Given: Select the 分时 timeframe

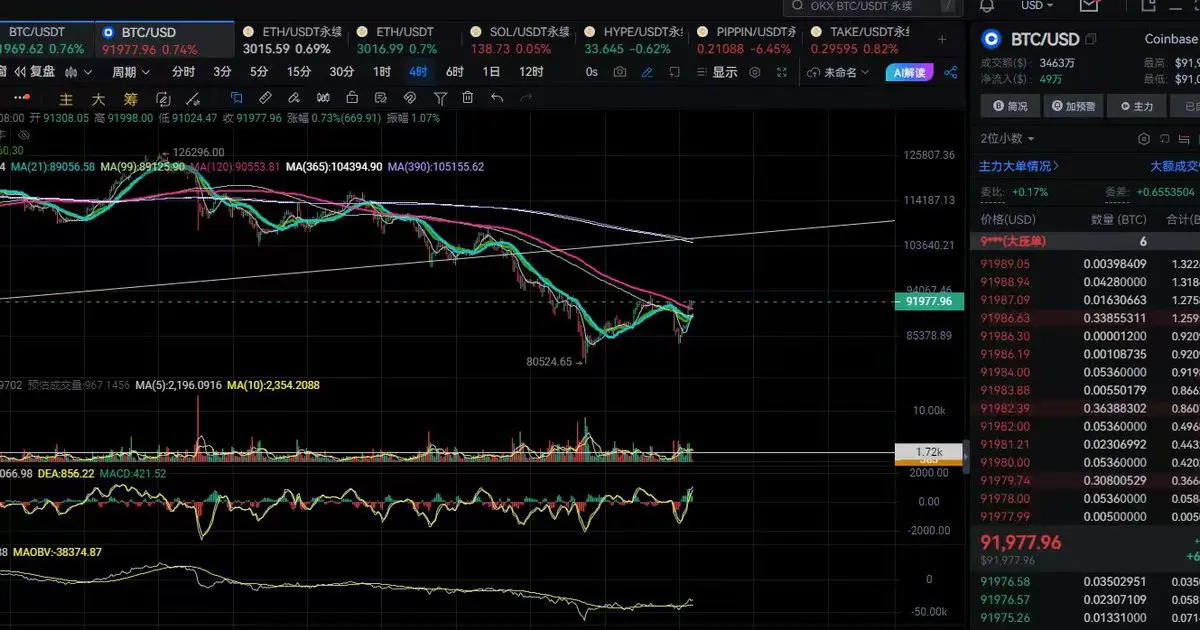Looking at the screenshot, I should point(183,72).
